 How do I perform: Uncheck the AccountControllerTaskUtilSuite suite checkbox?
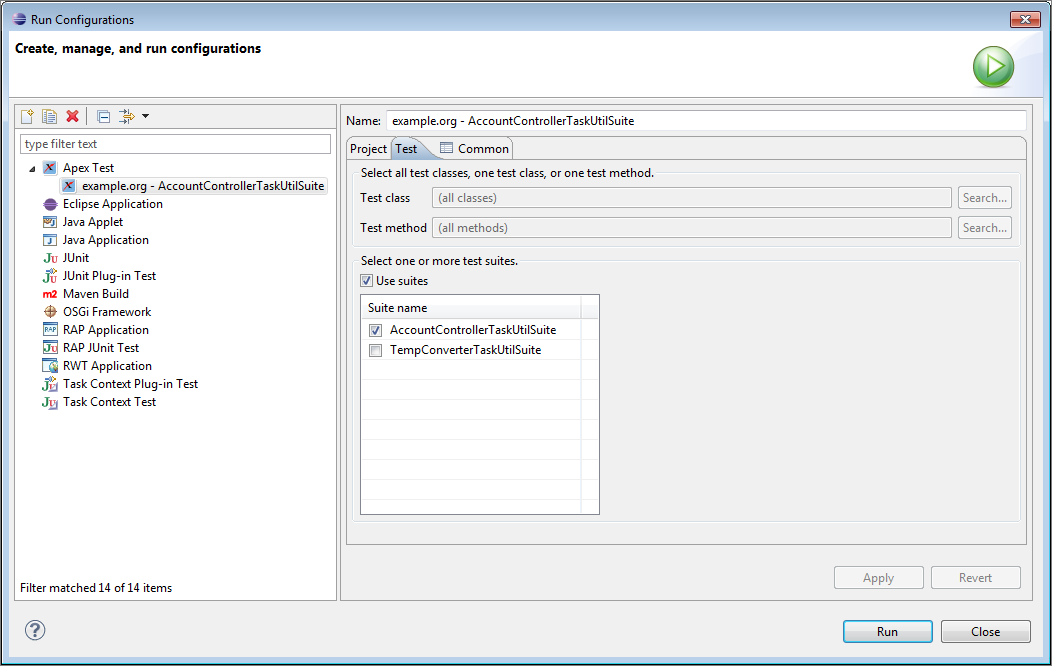click(x=375, y=330)
